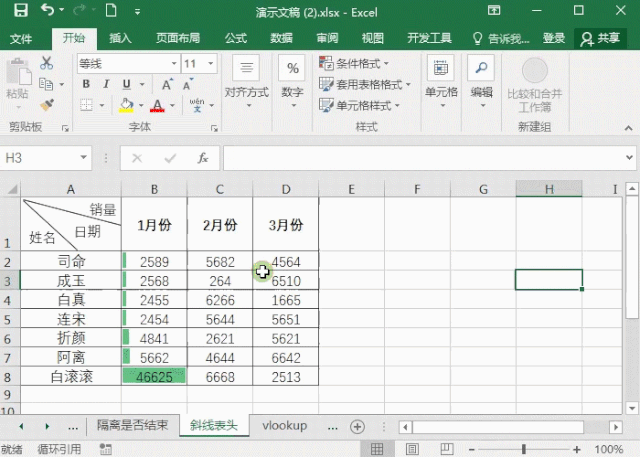Click the insert function fx button
The image size is (640, 457).
point(203,158)
